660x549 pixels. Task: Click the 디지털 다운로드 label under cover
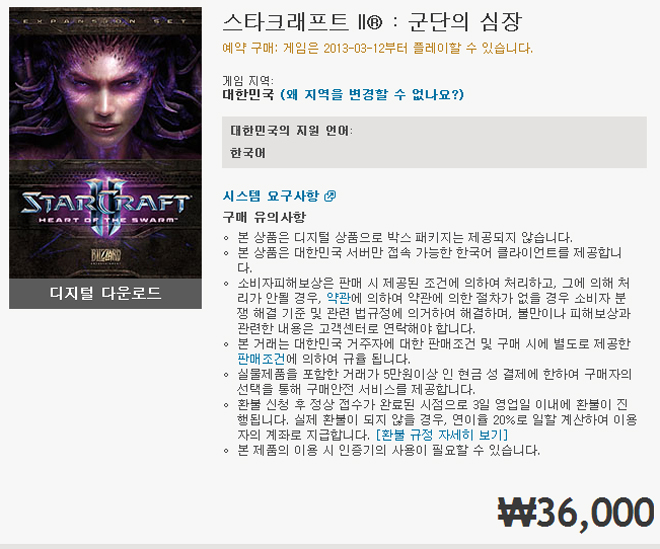click(105, 293)
